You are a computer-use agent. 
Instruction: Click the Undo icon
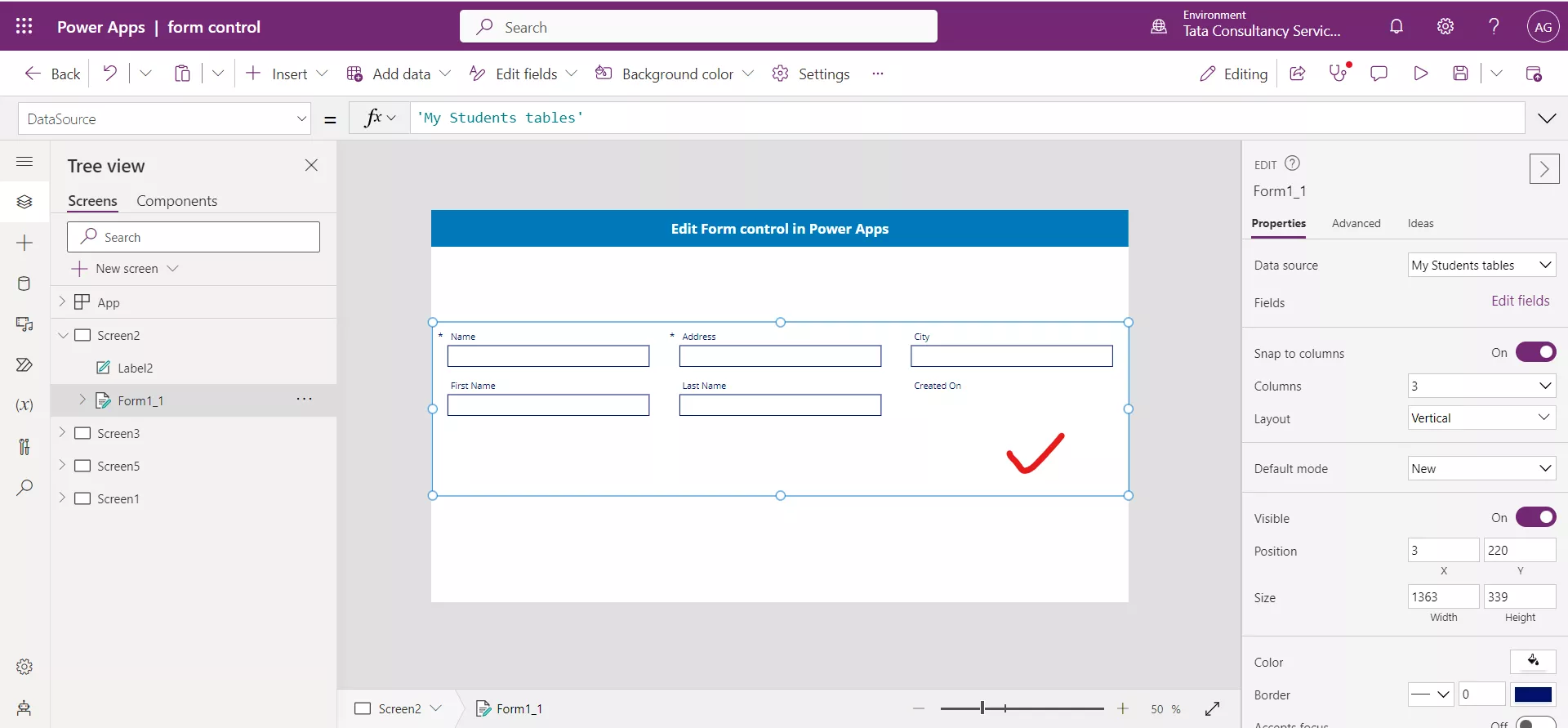coord(109,73)
